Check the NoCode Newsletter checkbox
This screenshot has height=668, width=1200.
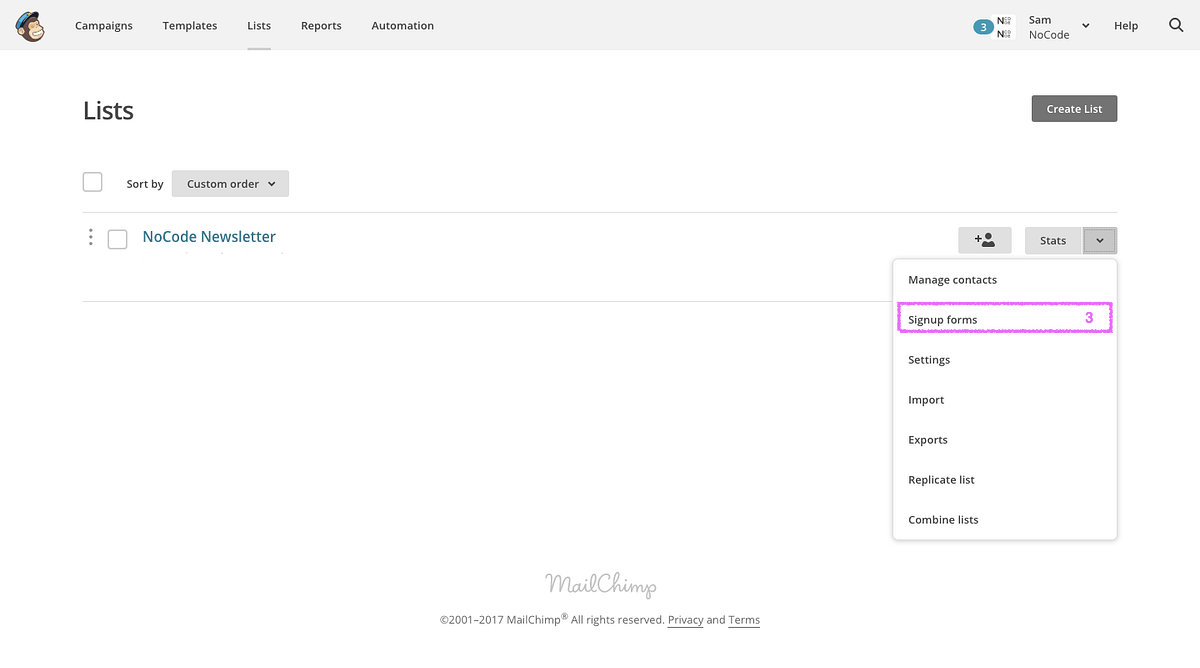[117, 239]
